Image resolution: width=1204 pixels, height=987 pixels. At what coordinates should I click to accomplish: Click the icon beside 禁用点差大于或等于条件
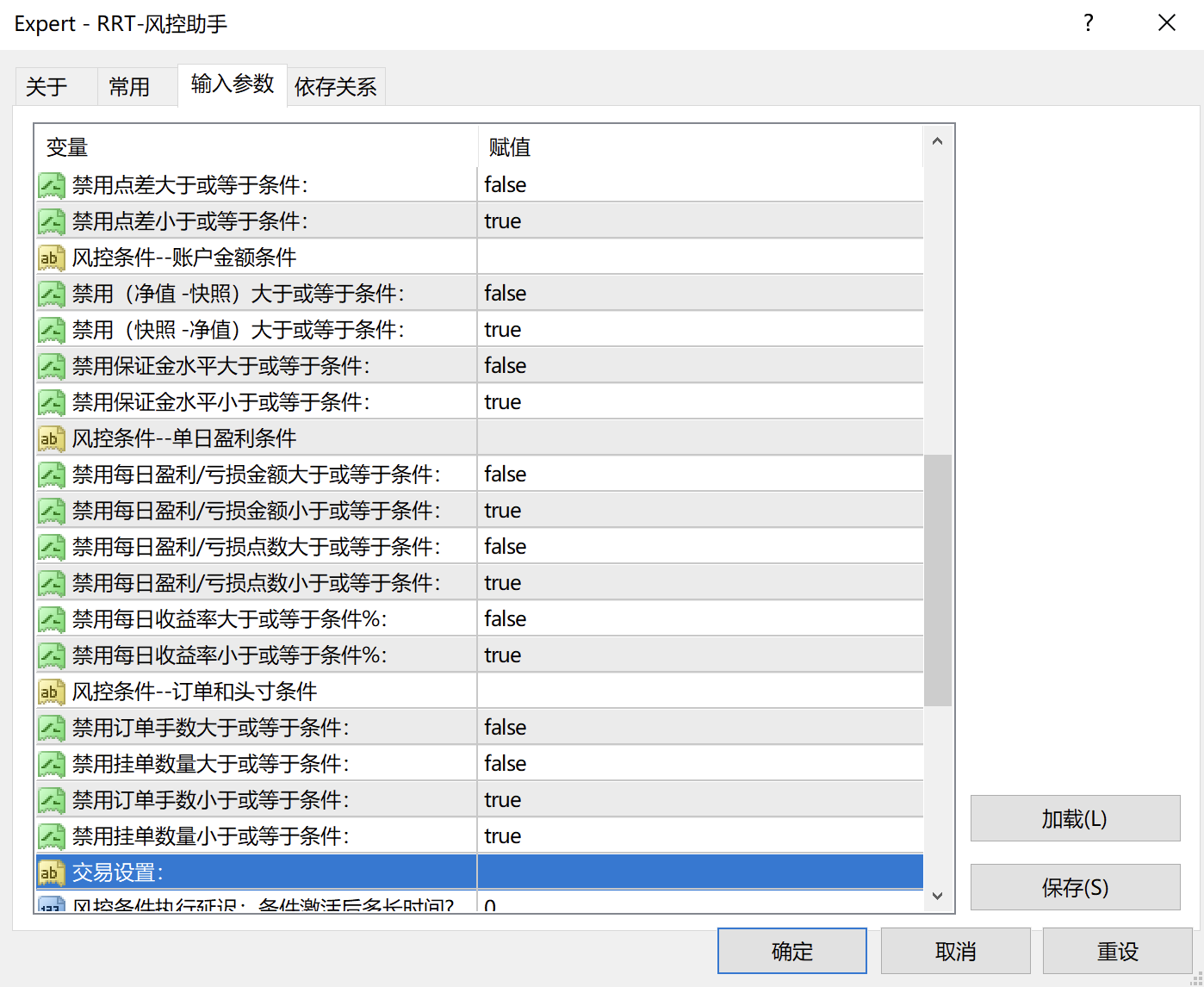(52, 185)
